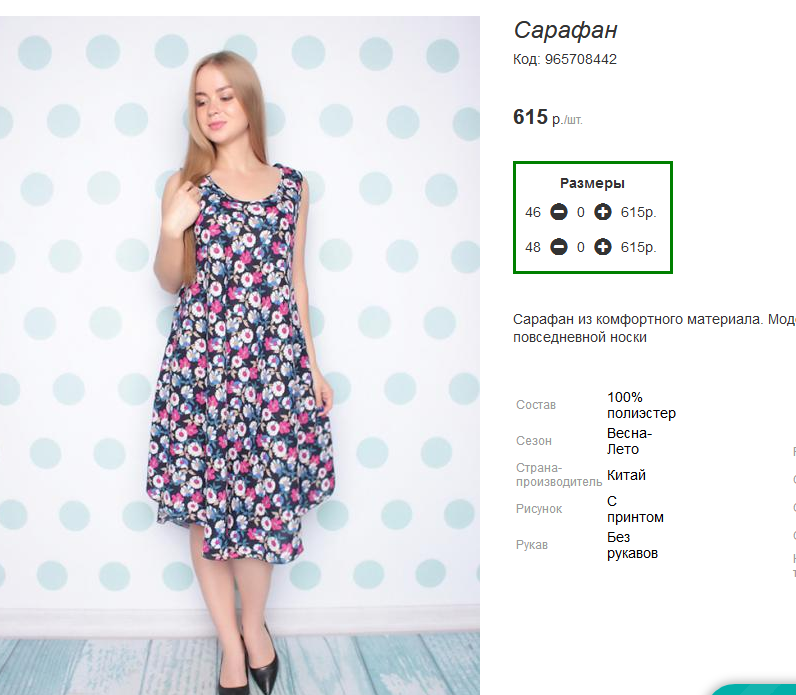Viewport: 796px width, 695px height.
Task: Decrease quantity for size 48
Action: tap(559, 247)
